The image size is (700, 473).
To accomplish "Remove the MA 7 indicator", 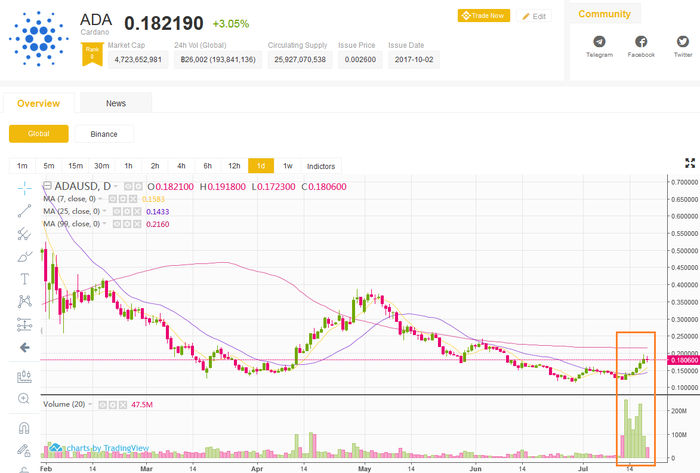I will click(x=133, y=199).
